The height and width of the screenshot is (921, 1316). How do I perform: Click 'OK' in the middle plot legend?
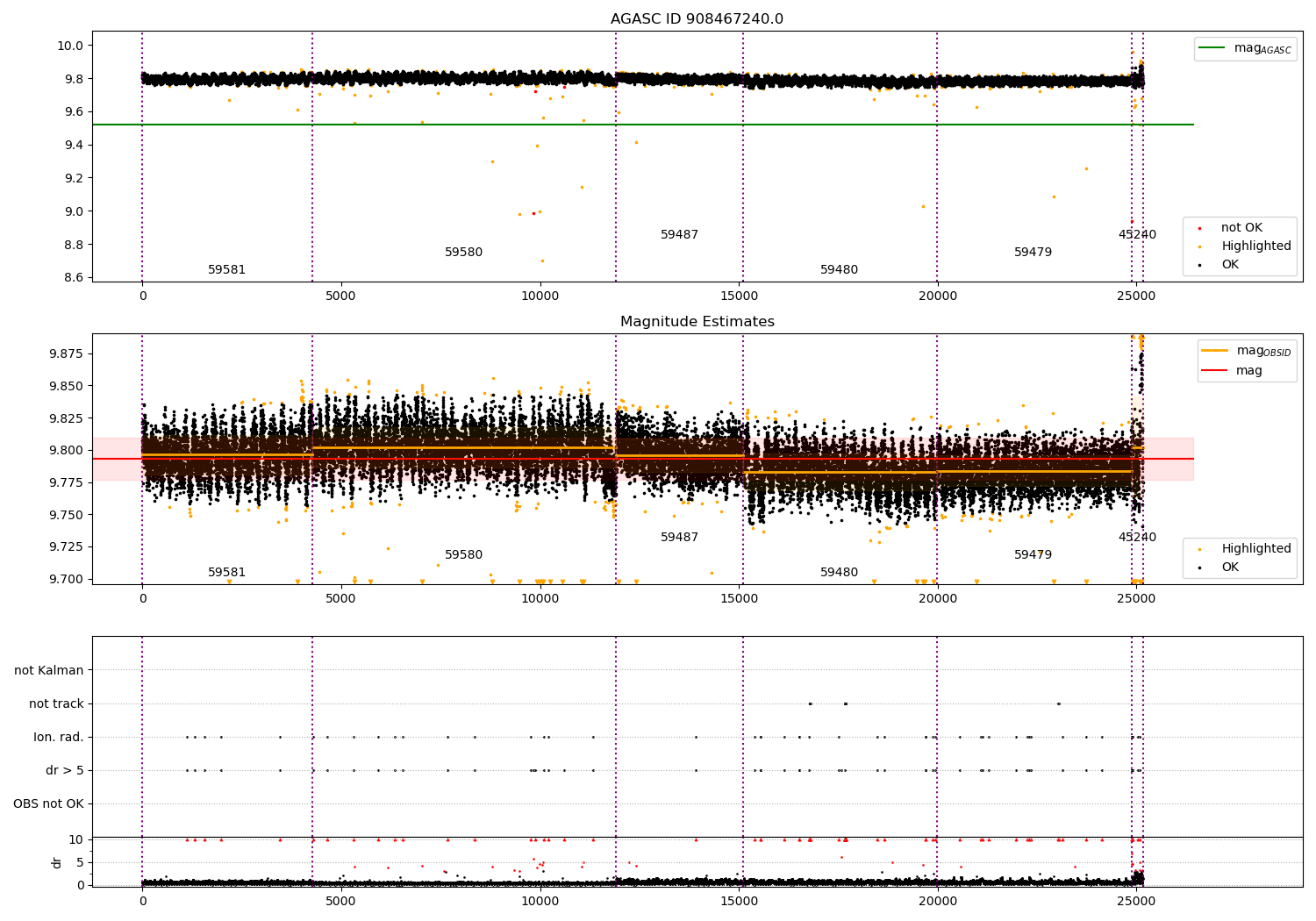coord(1230,568)
